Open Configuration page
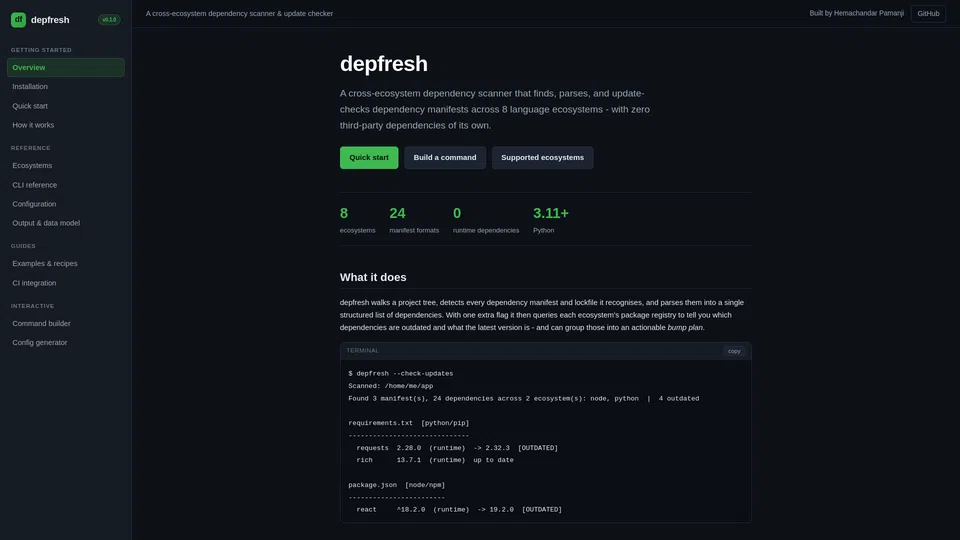Viewport: 960px width, 540px height. point(66,204)
